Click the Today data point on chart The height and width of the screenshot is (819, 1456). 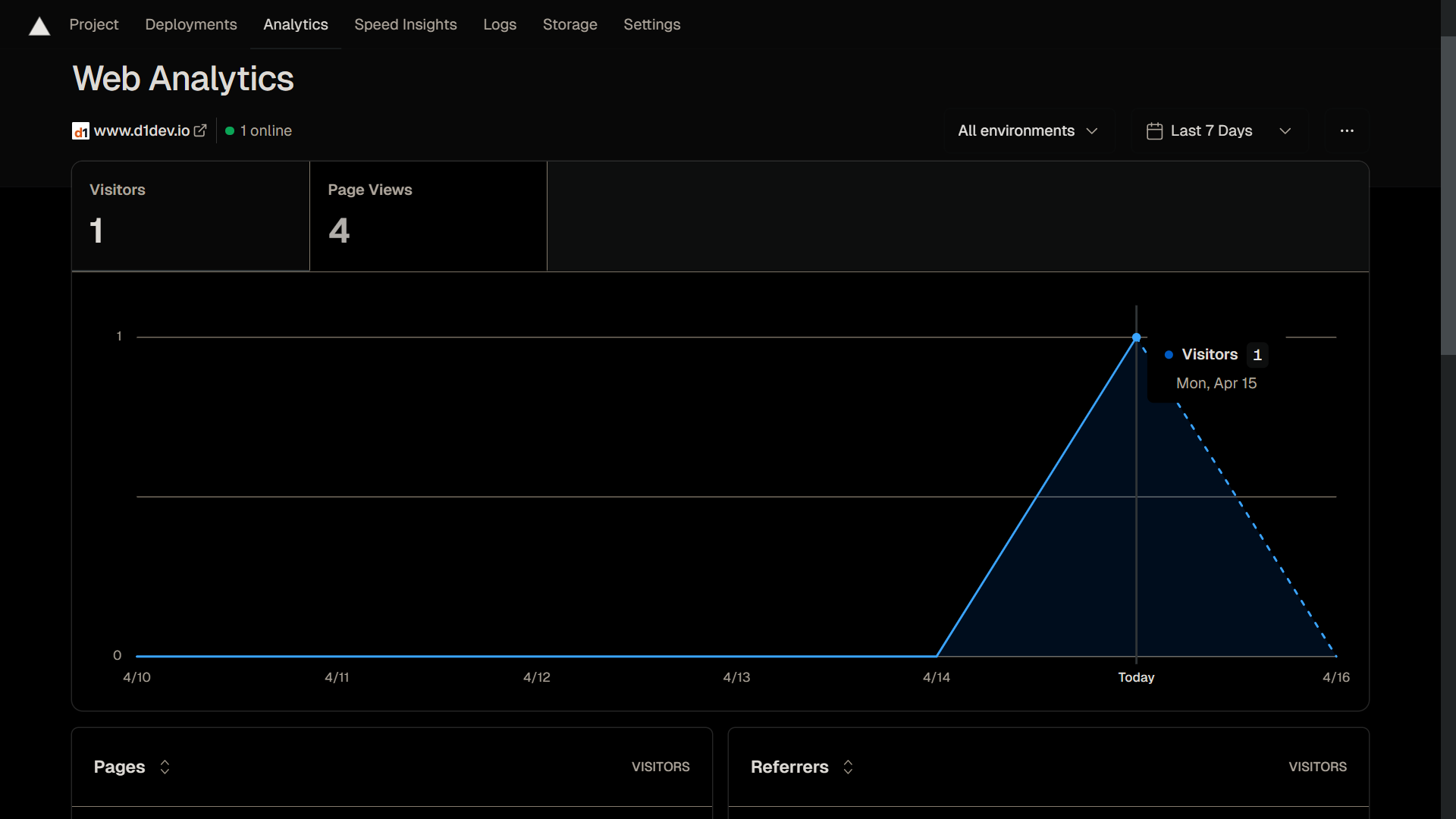coord(1136,337)
